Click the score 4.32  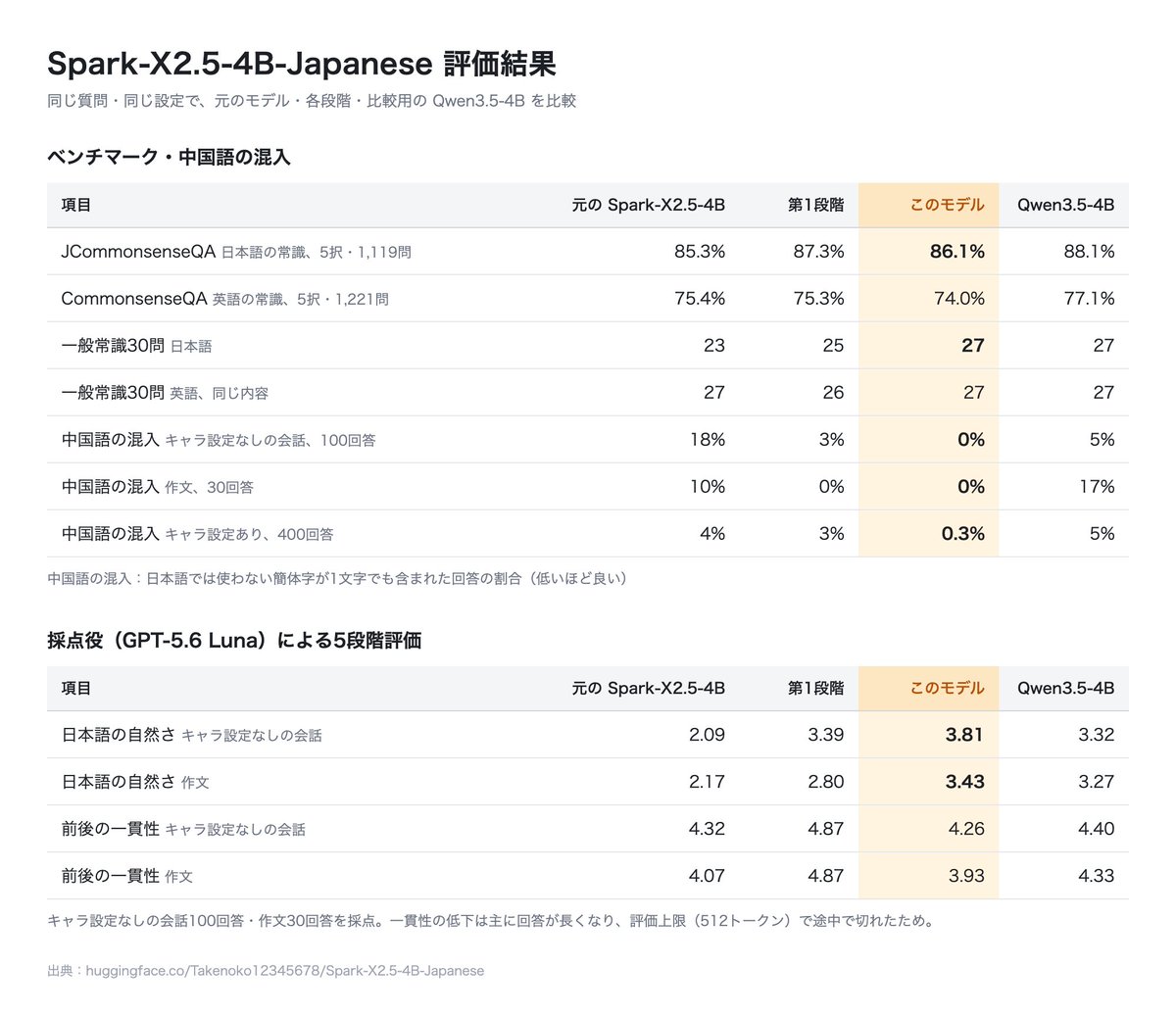click(708, 829)
